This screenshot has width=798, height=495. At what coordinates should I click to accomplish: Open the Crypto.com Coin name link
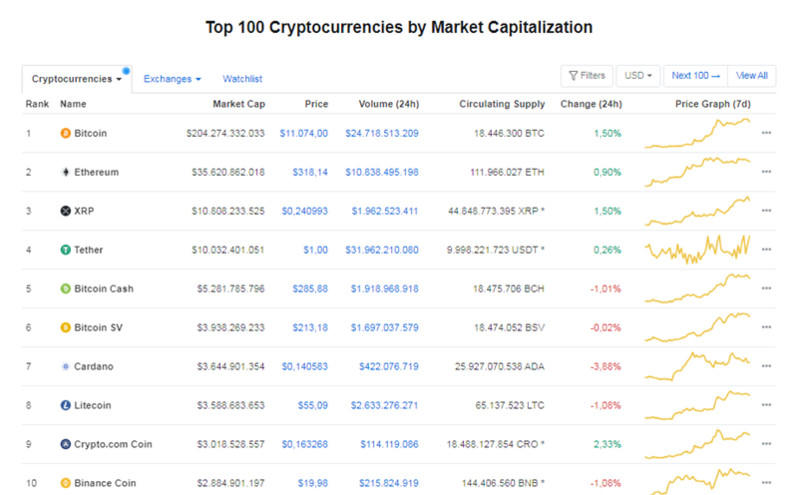pyautogui.click(x=112, y=444)
